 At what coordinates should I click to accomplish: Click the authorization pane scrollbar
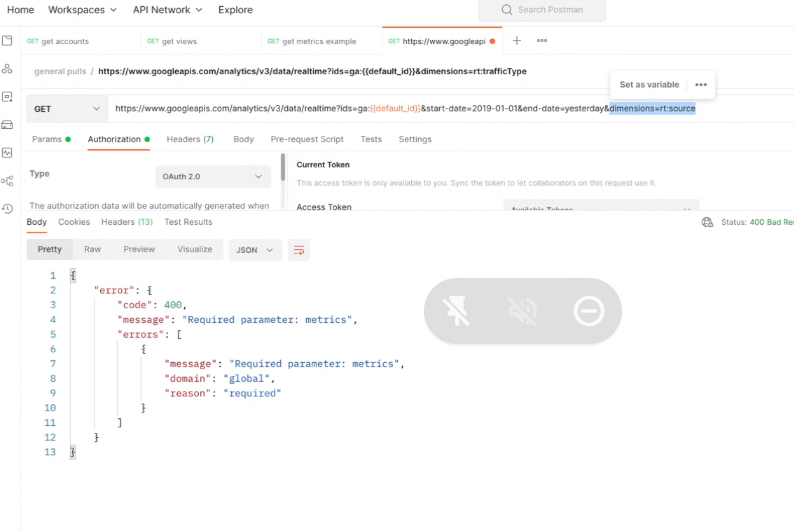pos(283,168)
